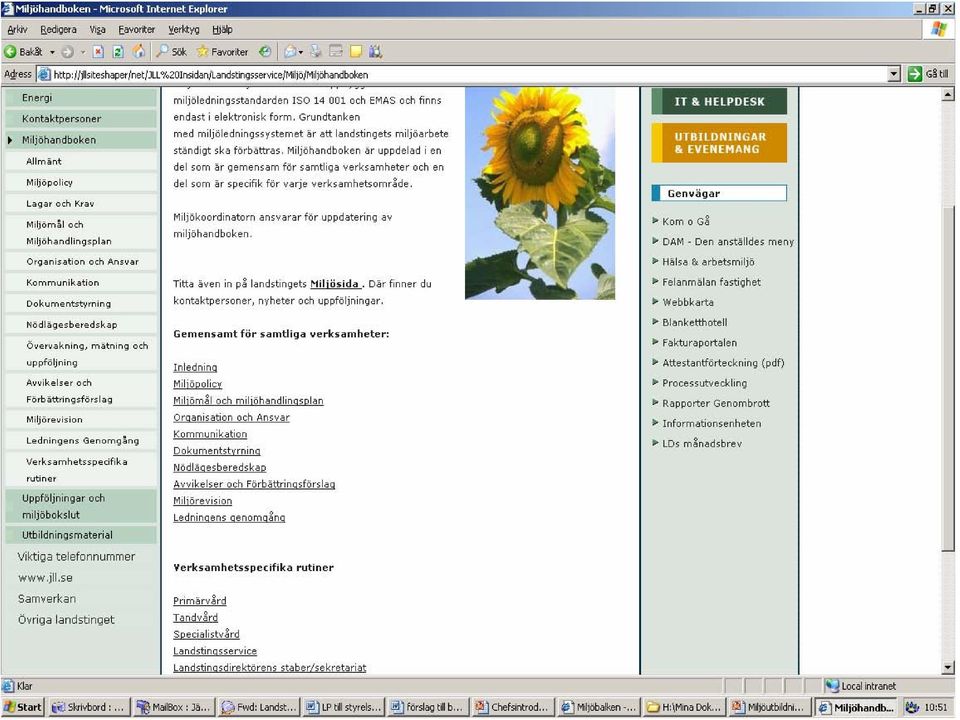The width and height of the screenshot is (960, 720).
Task: Click the page icon in the address bar
Action: click(x=44, y=75)
